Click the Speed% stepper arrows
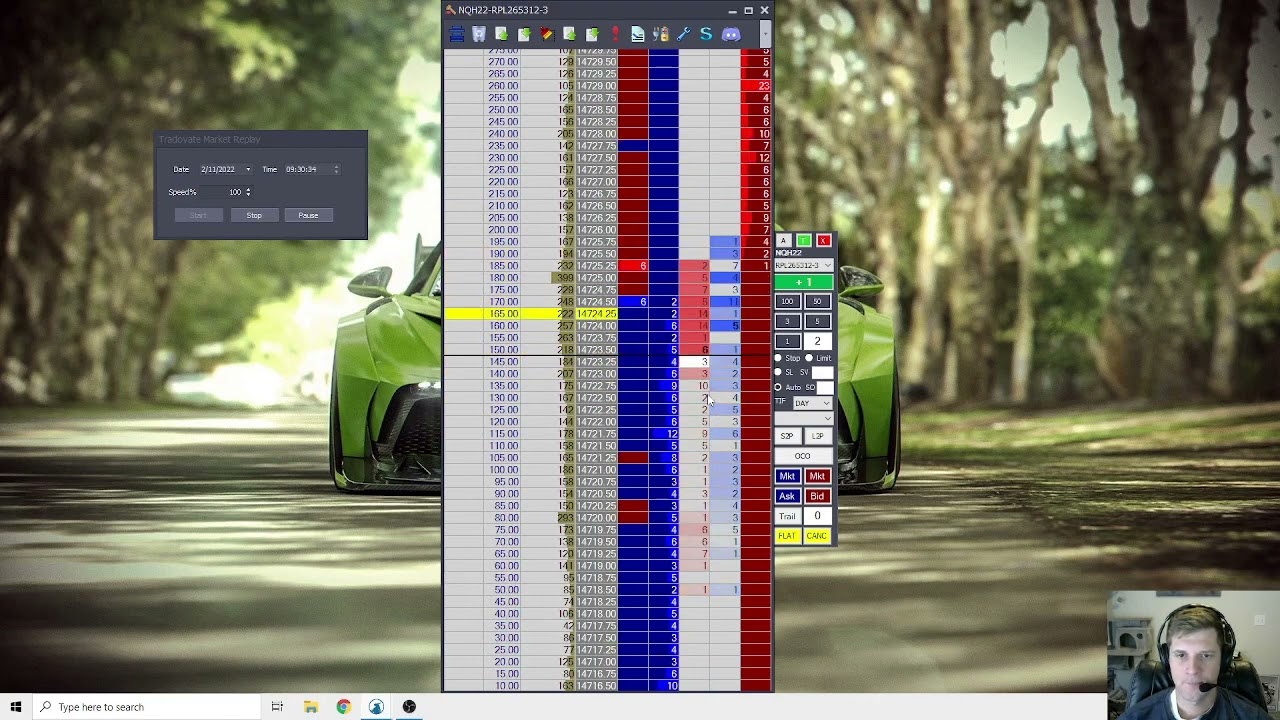Viewport: 1280px width, 720px height. pyautogui.click(x=248, y=192)
